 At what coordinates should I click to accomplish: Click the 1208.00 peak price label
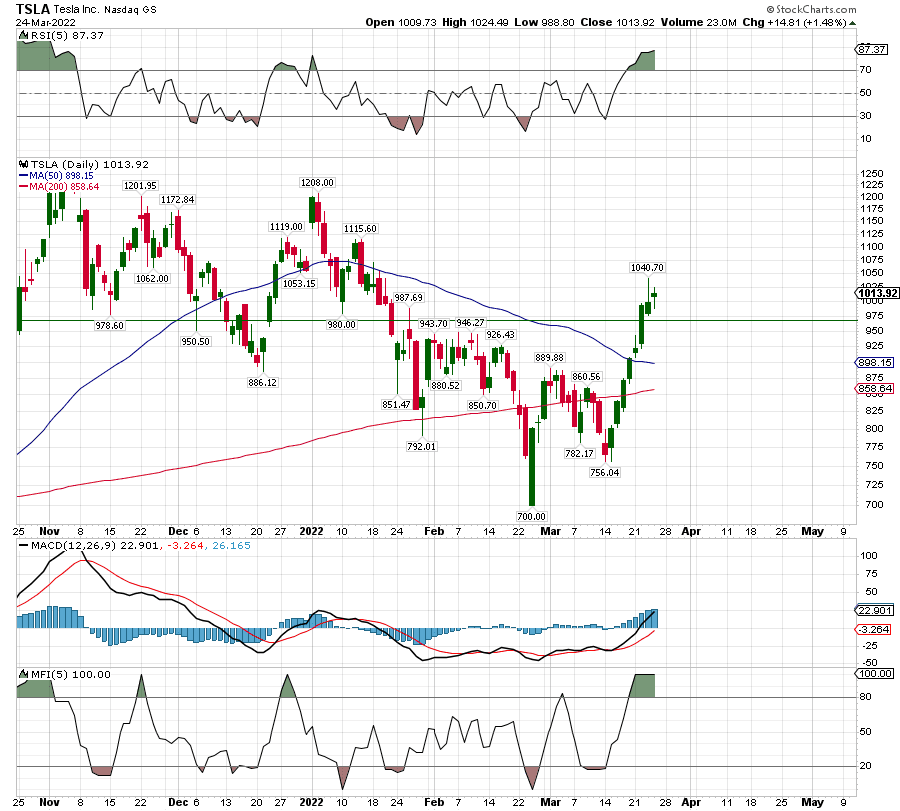317,183
